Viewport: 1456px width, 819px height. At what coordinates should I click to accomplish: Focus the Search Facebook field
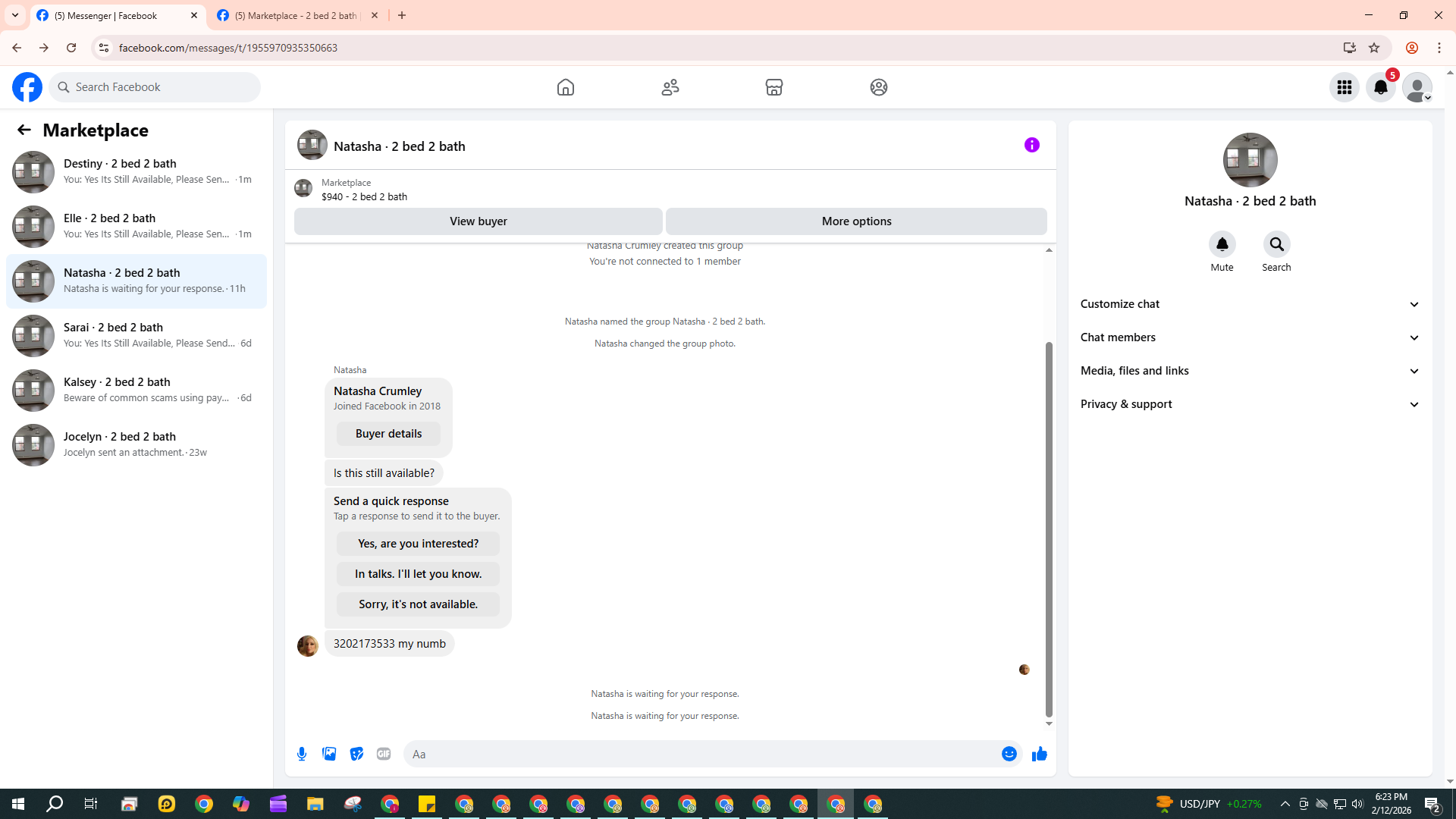tap(155, 87)
